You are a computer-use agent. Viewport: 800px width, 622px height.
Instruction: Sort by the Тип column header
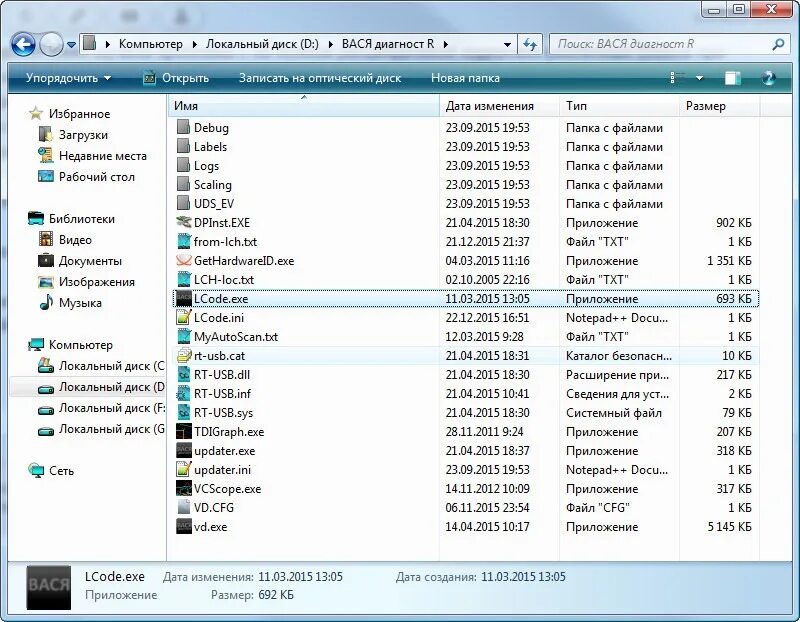(619, 106)
